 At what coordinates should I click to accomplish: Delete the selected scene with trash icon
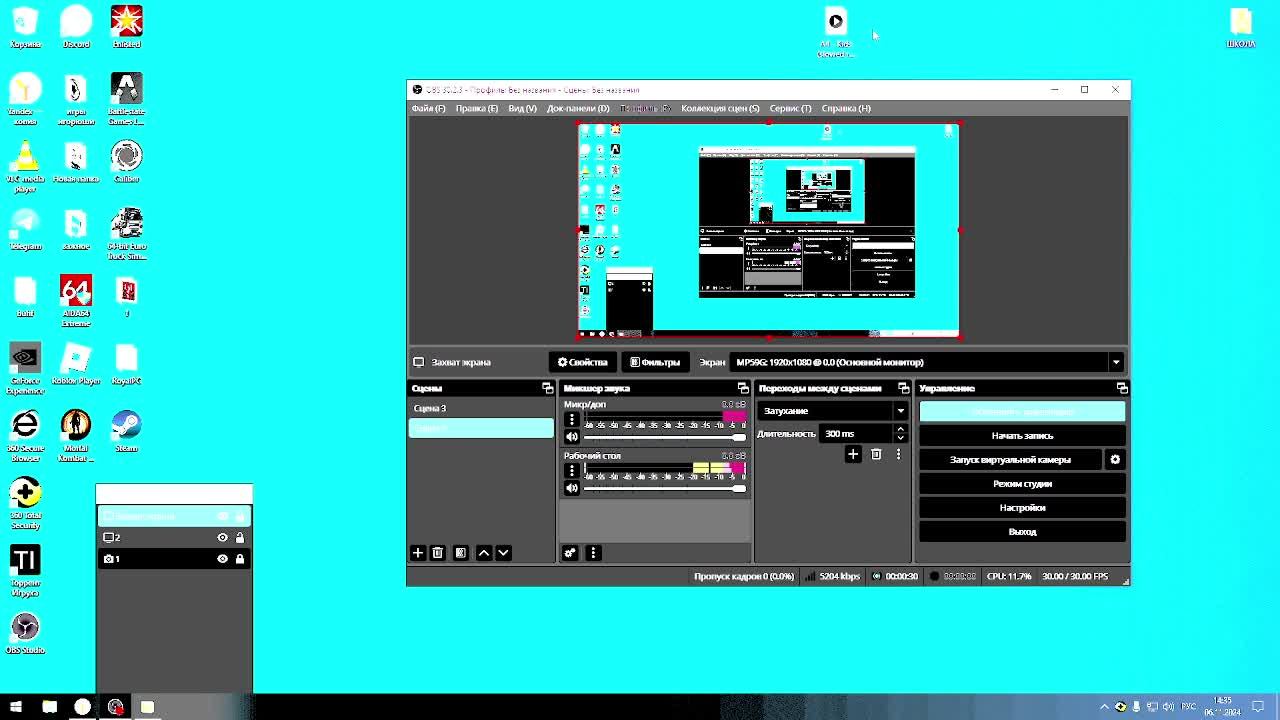(x=437, y=553)
